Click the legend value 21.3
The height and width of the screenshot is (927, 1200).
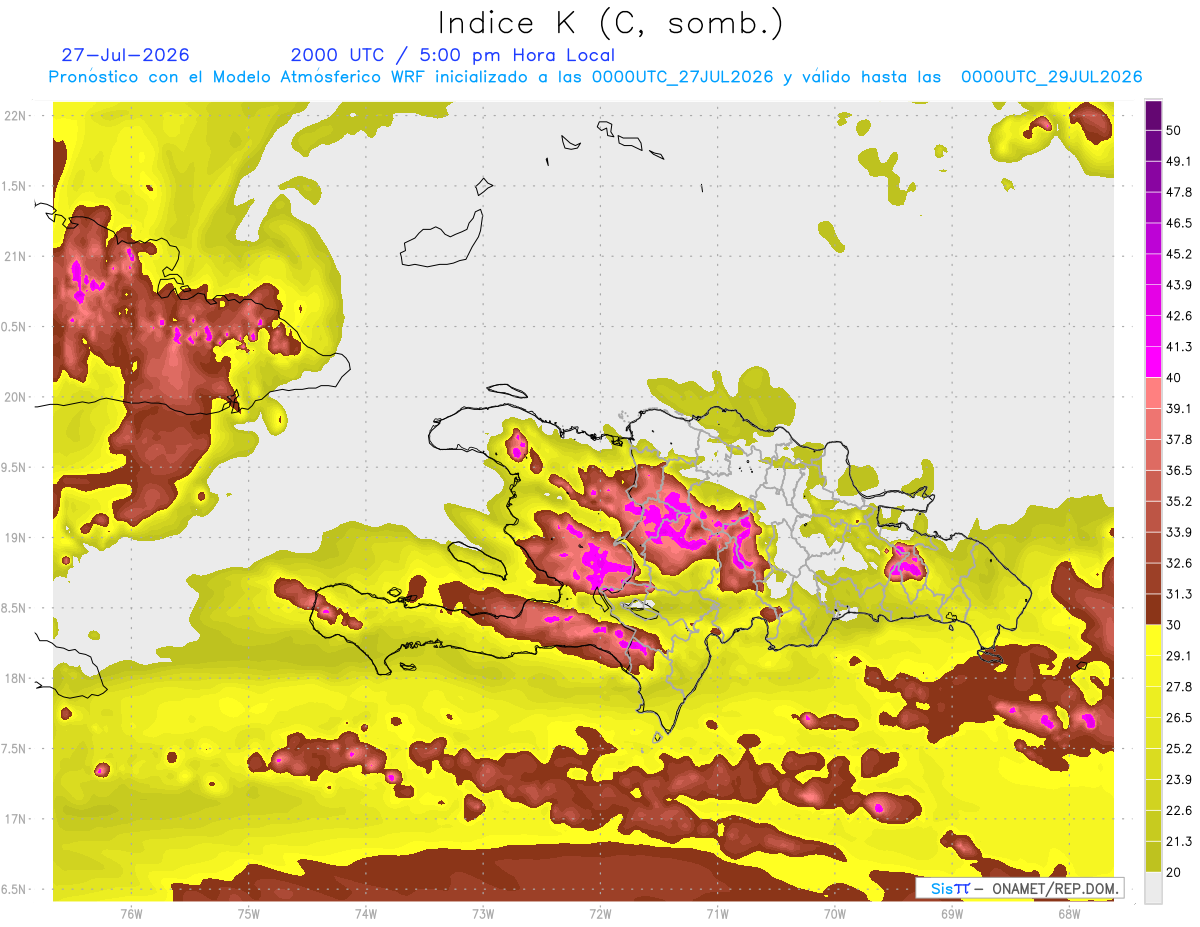coord(1179,843)
